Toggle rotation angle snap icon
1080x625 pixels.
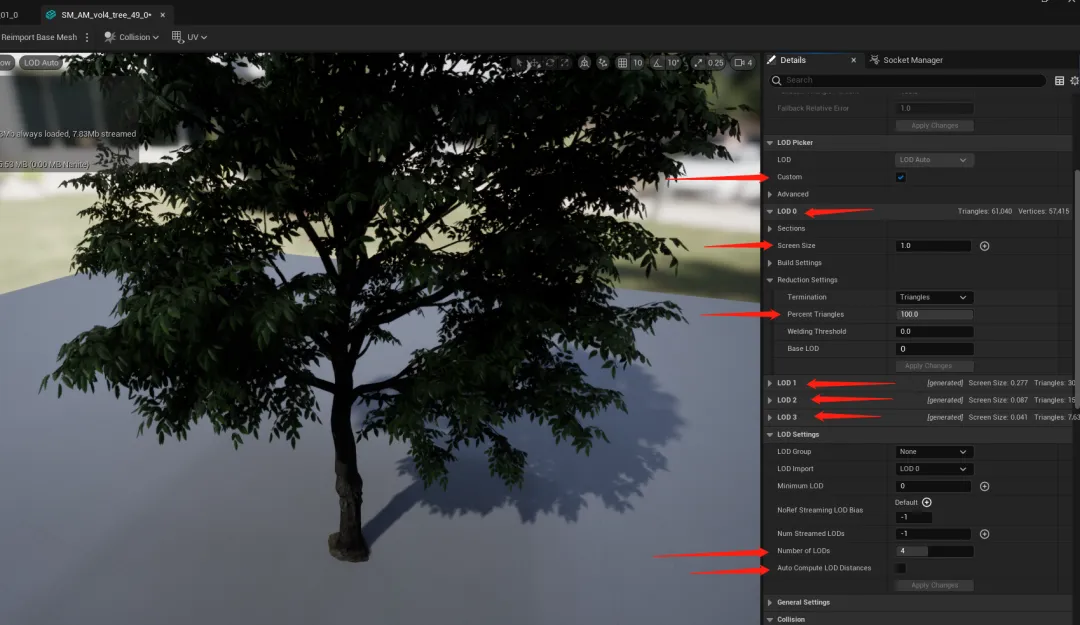[656, 63]
